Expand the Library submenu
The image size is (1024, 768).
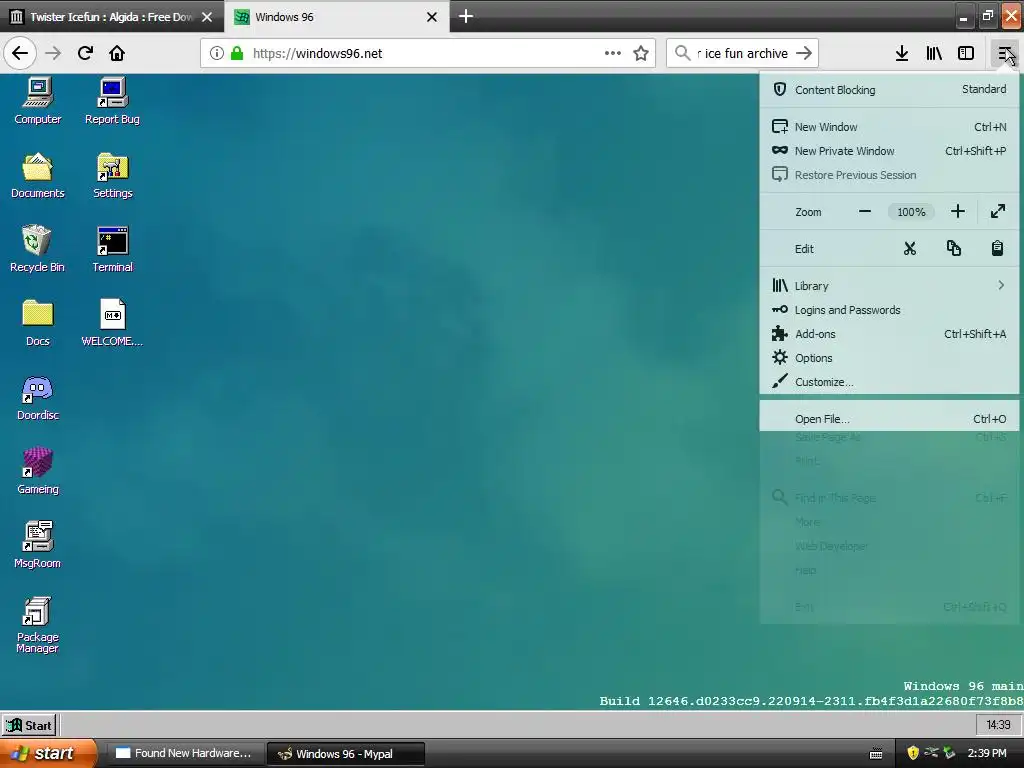889,285
